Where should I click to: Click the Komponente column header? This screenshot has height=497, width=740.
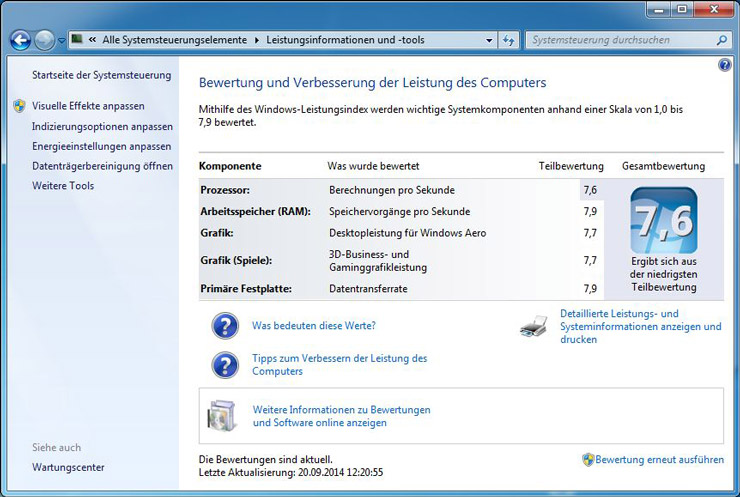230,166
